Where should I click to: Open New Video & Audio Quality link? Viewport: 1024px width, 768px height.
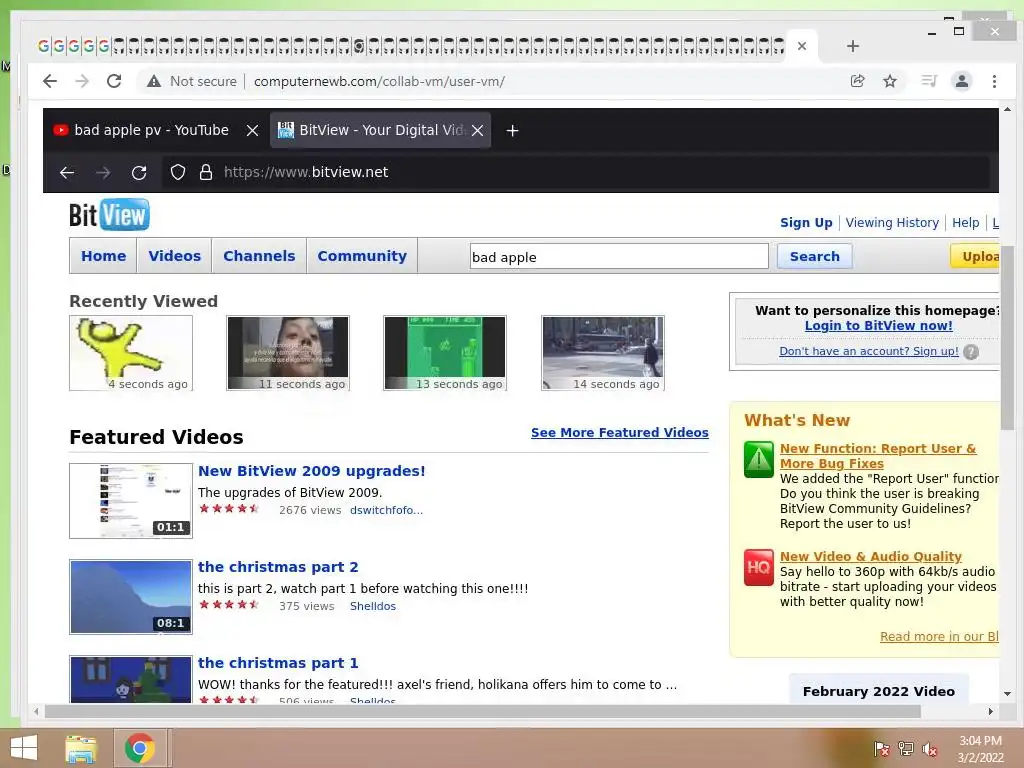871,556
